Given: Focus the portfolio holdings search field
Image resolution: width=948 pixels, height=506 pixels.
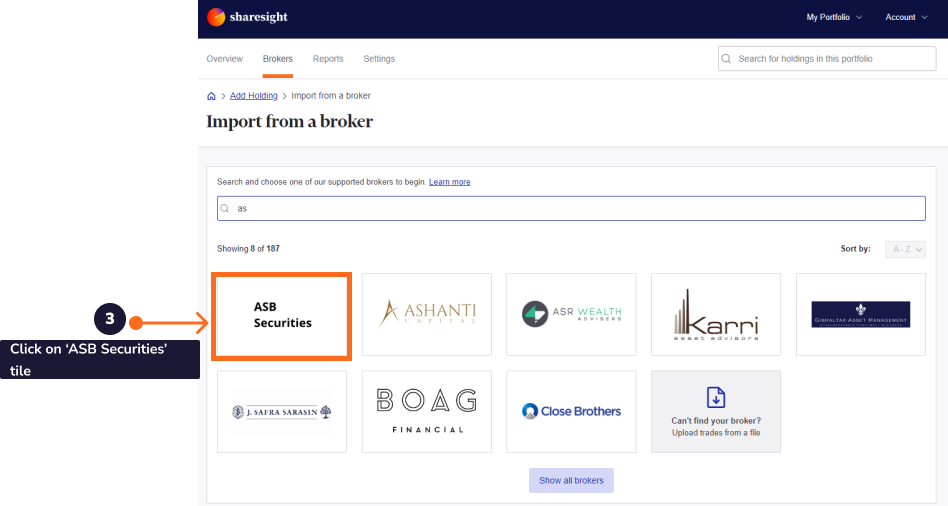Looking at the screenshot, I should point(827,59).
